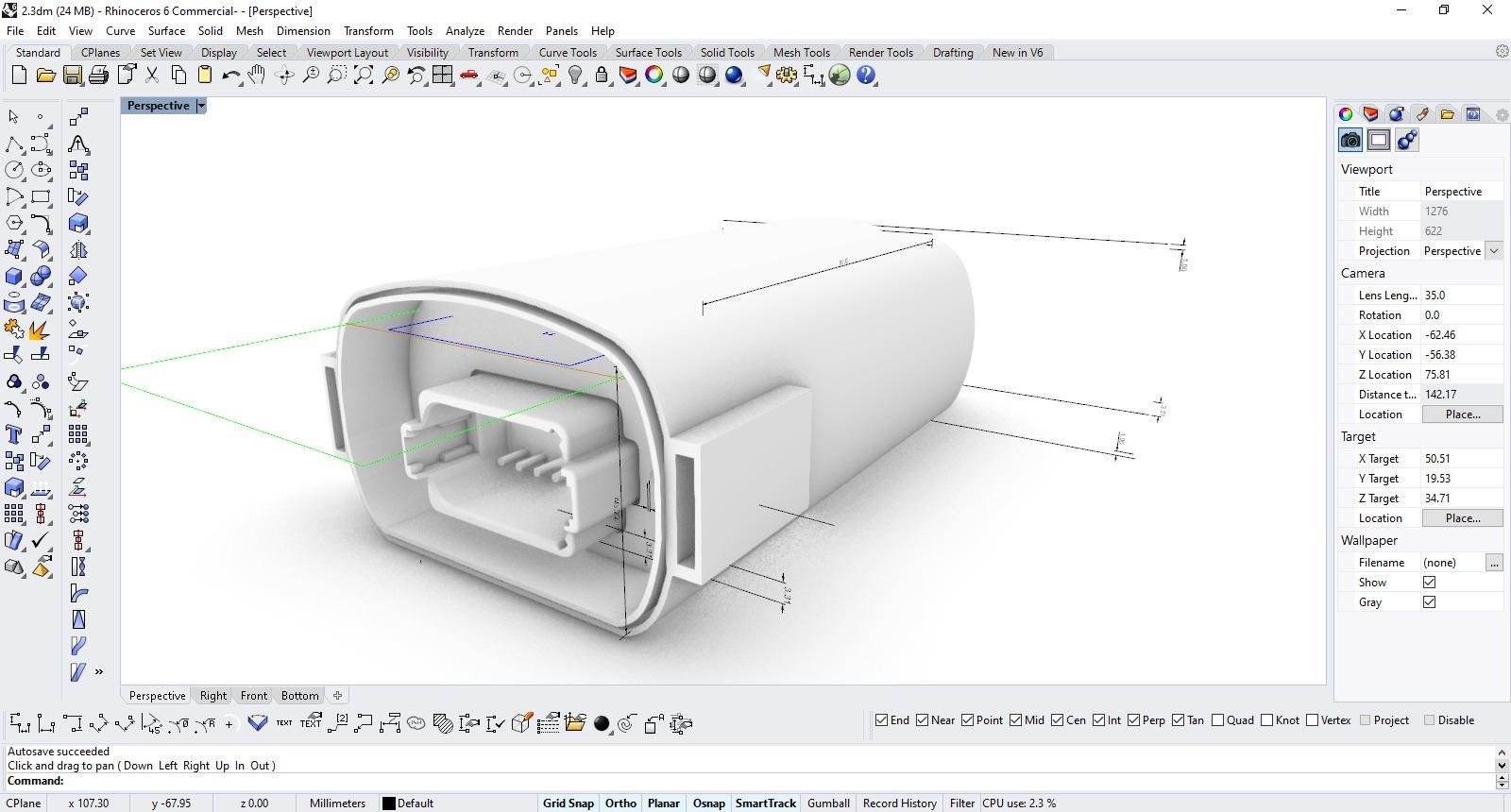Viewport: 1511px width, 812px height.
Task: Select the Text object tool
Action: 14,434
